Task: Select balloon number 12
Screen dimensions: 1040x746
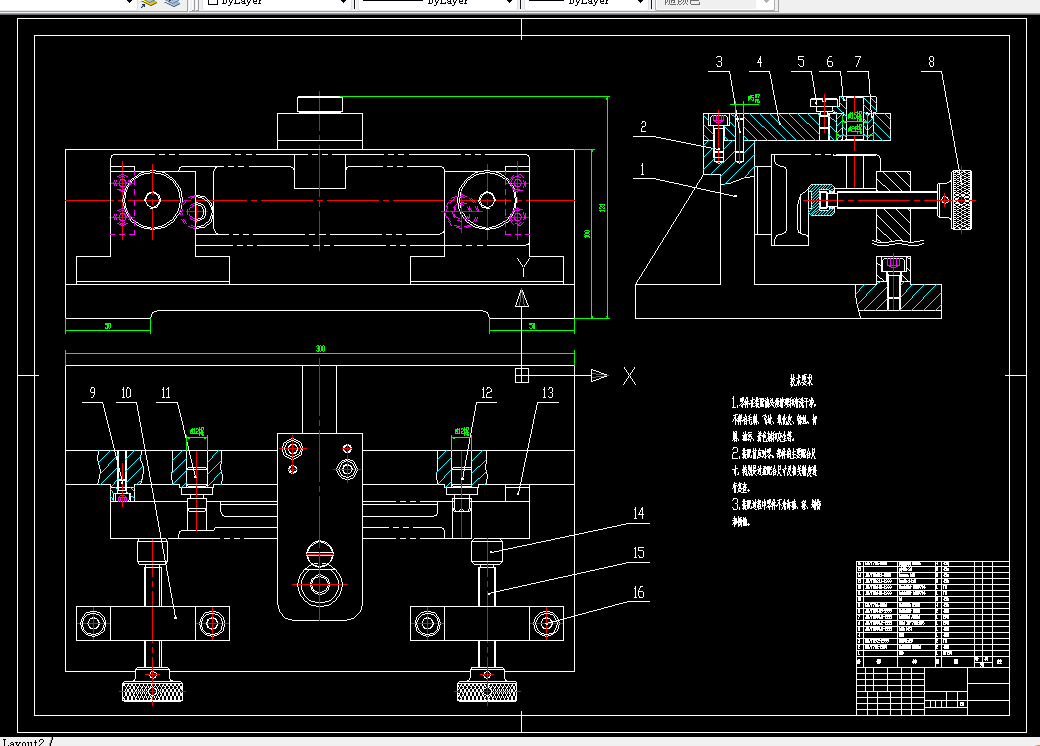Action: (x=486, y=393)
